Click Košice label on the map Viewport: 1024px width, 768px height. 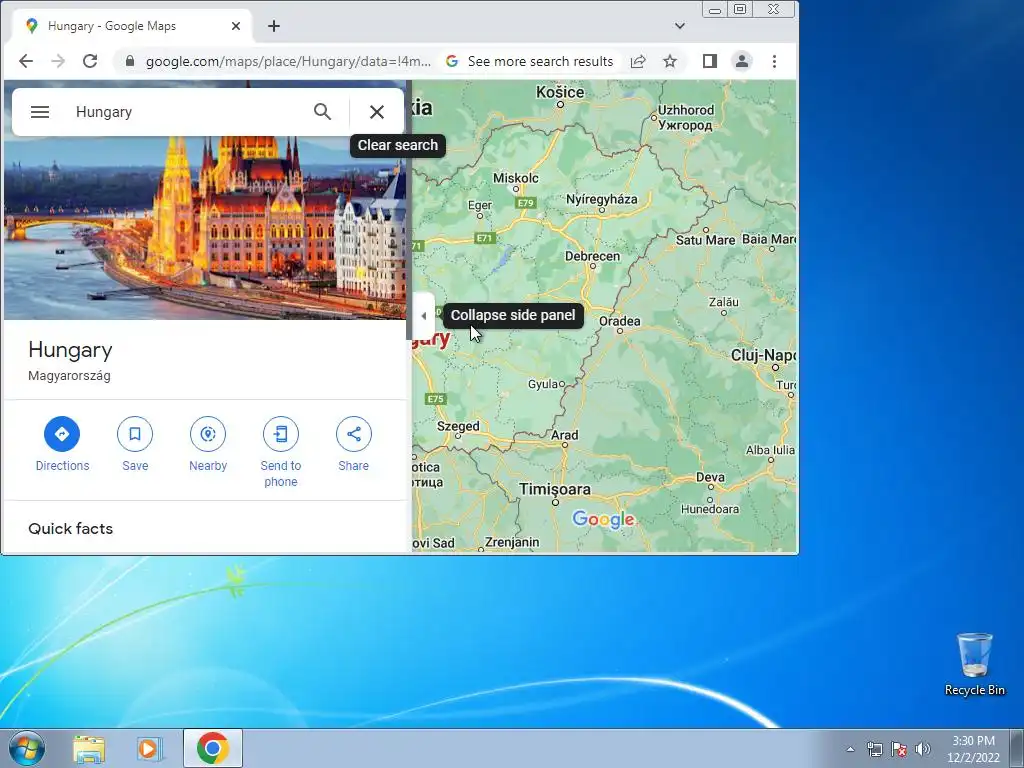click(x=560, y=92)
